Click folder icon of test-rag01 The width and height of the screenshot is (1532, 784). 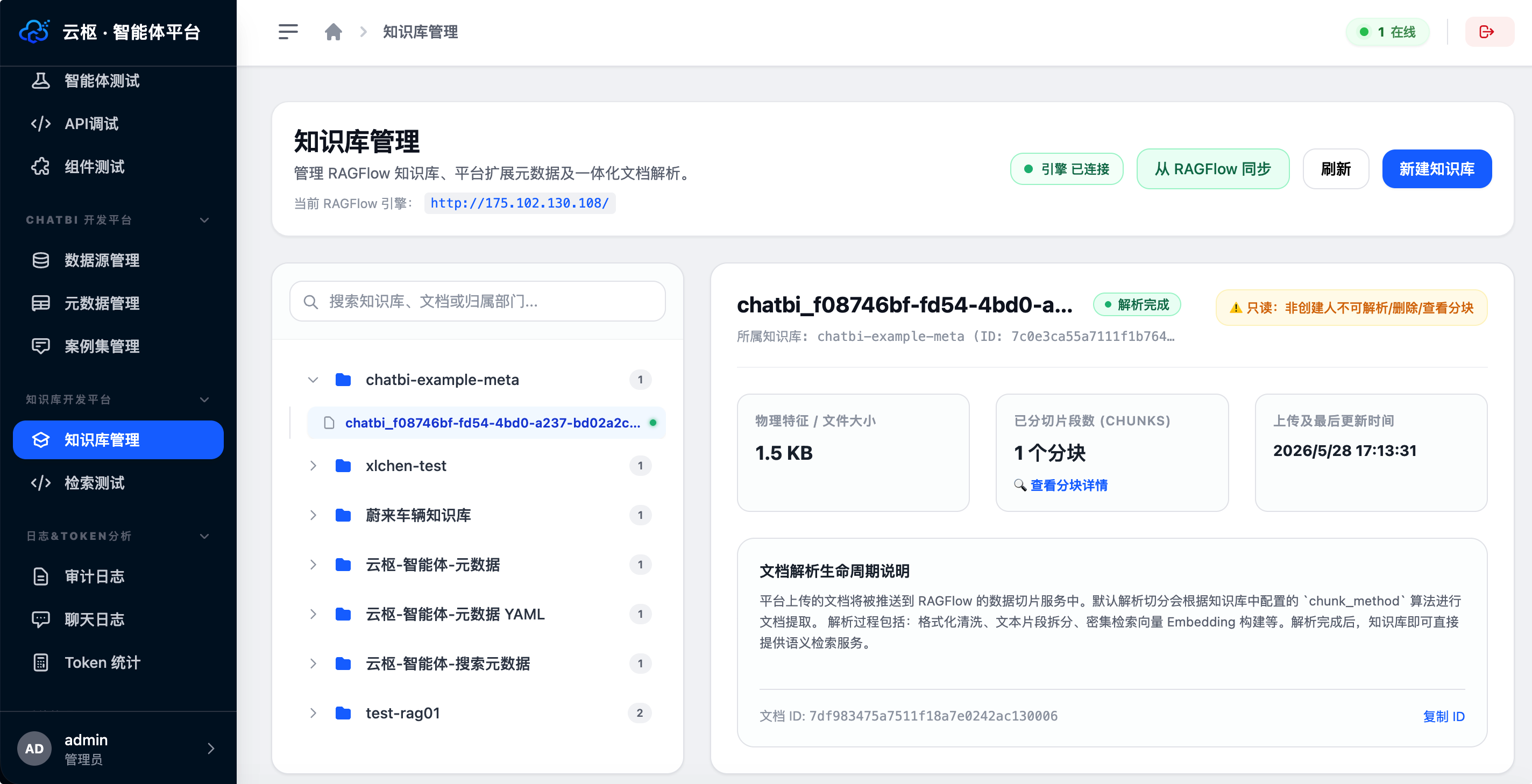pyautogui.click(x=343, y=712)
